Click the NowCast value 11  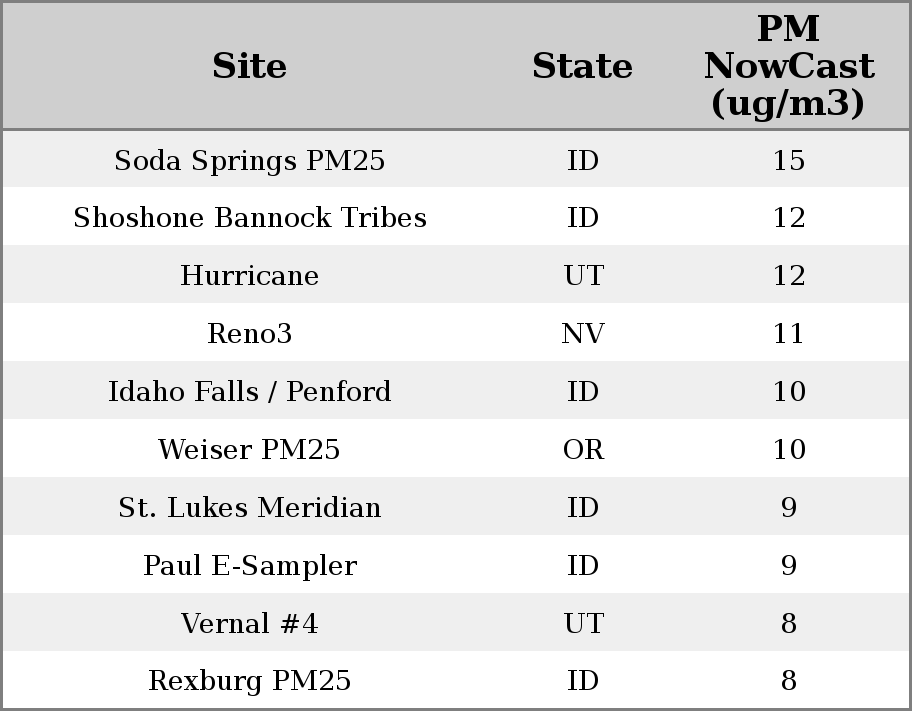pyautogui.click(x=788, y=334)
